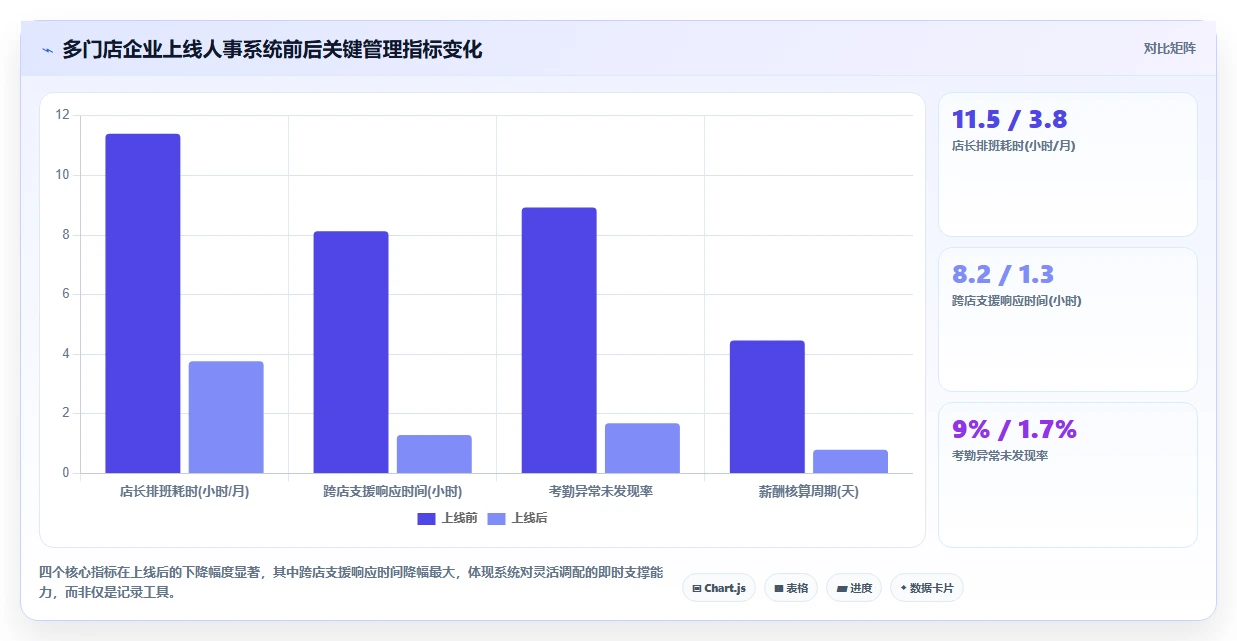Viewport: 1237px width, 641px height.
Task: Click the sparkle icon in 数据卡片 chip
Action: pos(903,588)
